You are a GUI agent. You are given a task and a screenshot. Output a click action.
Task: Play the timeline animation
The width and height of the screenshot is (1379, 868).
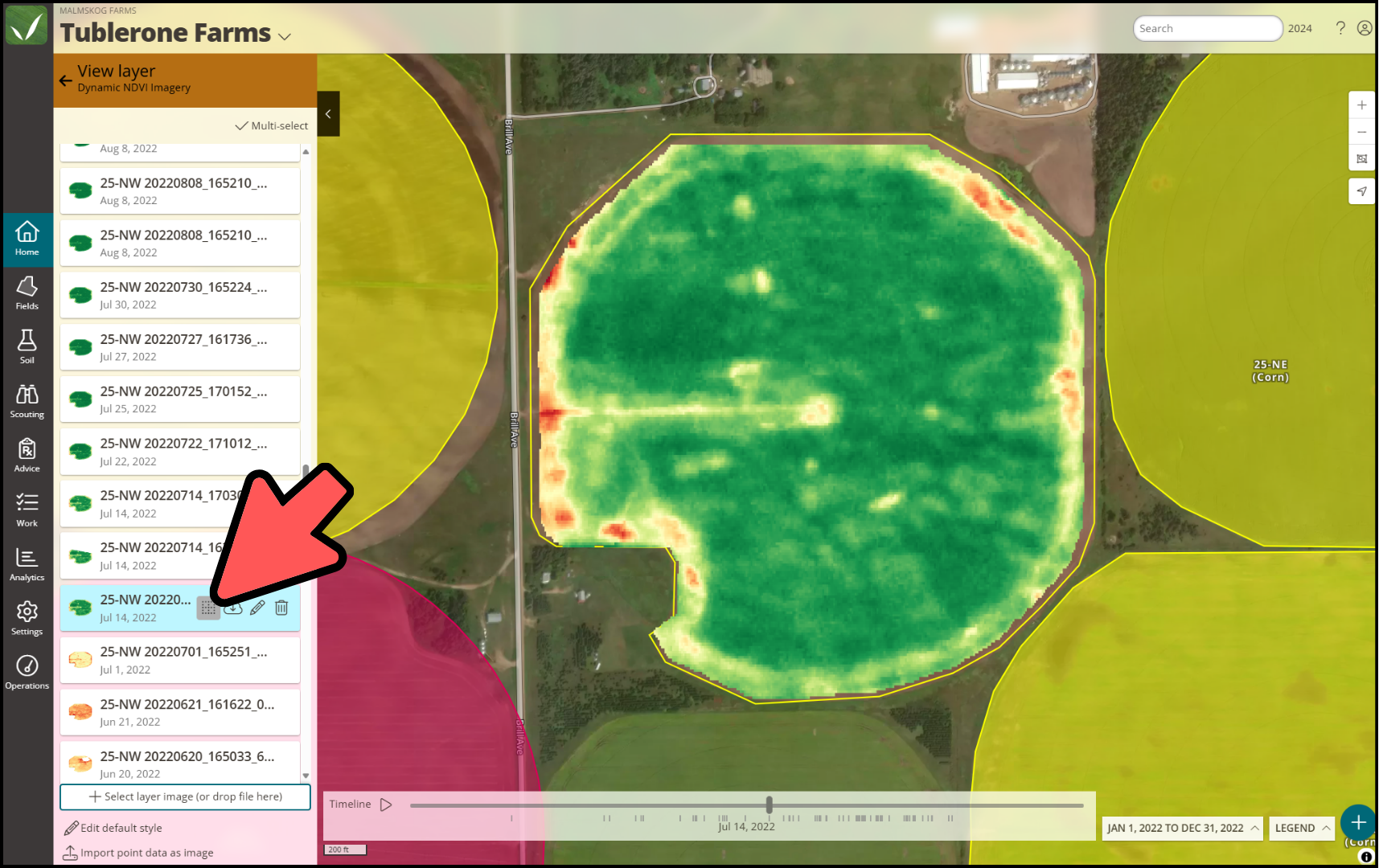(x=386, y=805)
